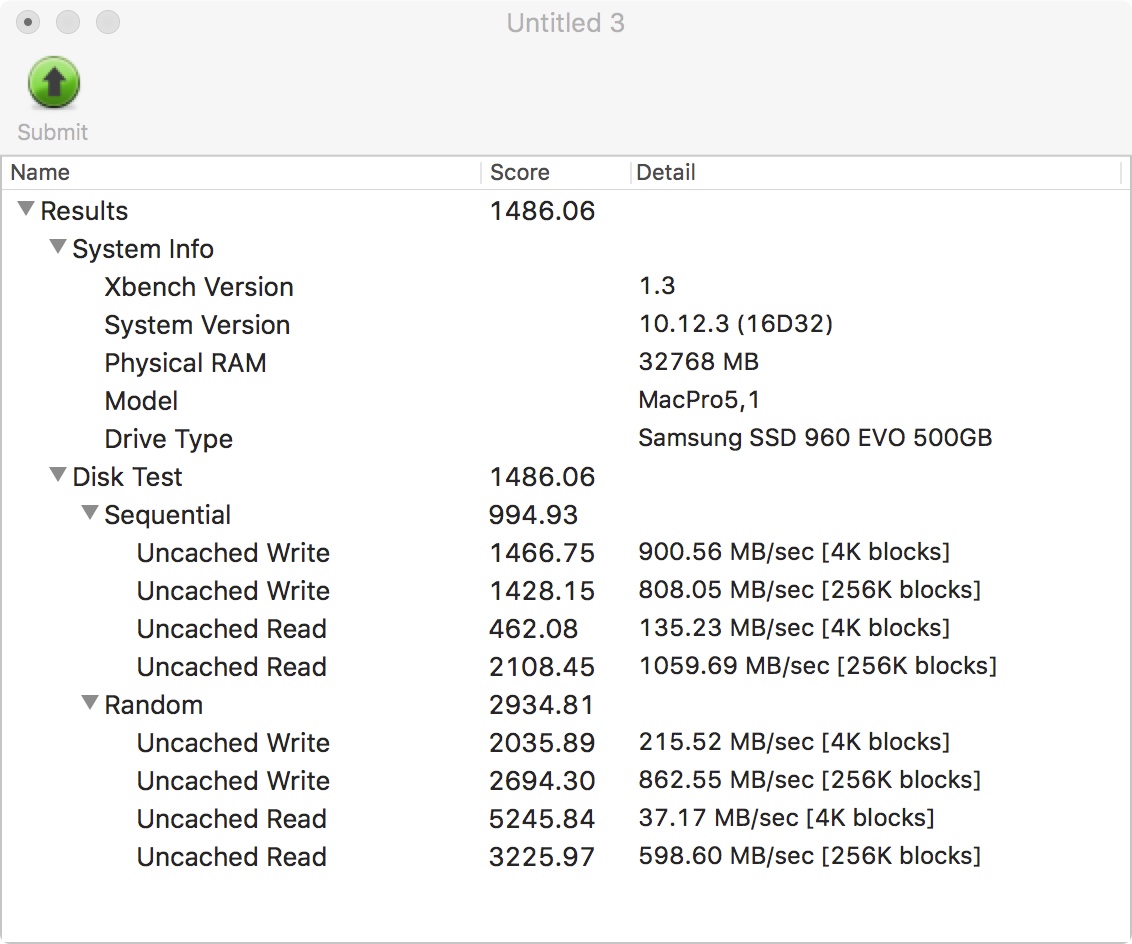Collapse the Disk Test group

pos(58,476)
